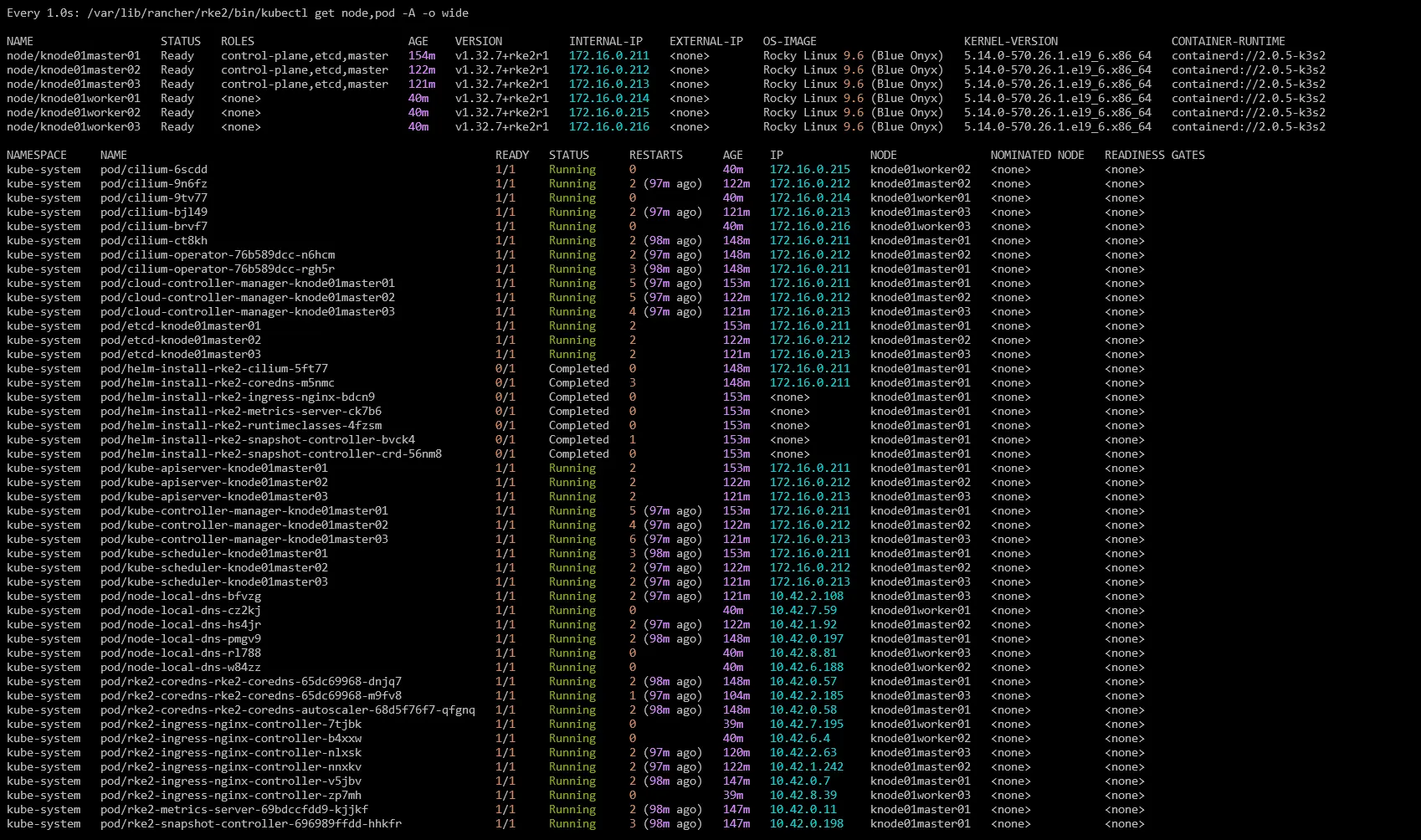This screenshot has height=840, width=1421.
Task: Click the KERNEL-VERSION column header
Action: [1011, 41]
